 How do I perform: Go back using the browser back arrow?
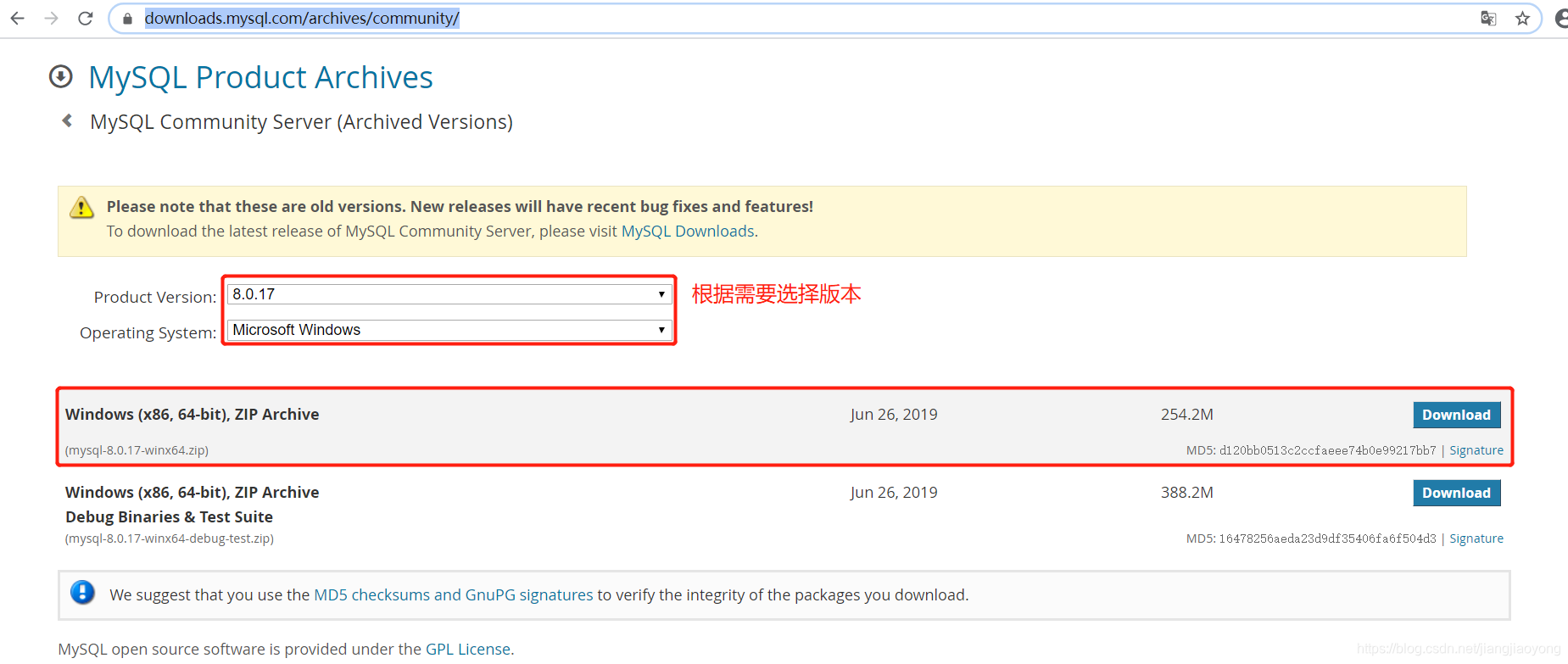point(17,18)
